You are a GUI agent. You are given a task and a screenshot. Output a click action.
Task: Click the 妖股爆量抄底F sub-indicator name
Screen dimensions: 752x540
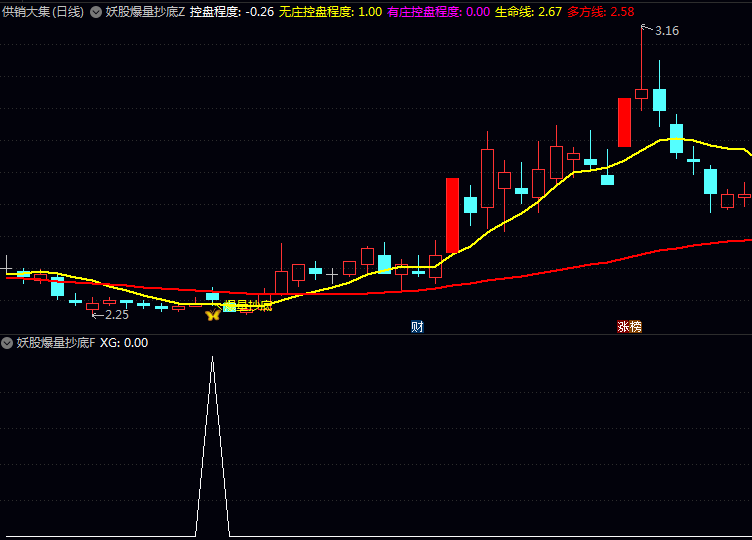(56, 342)
